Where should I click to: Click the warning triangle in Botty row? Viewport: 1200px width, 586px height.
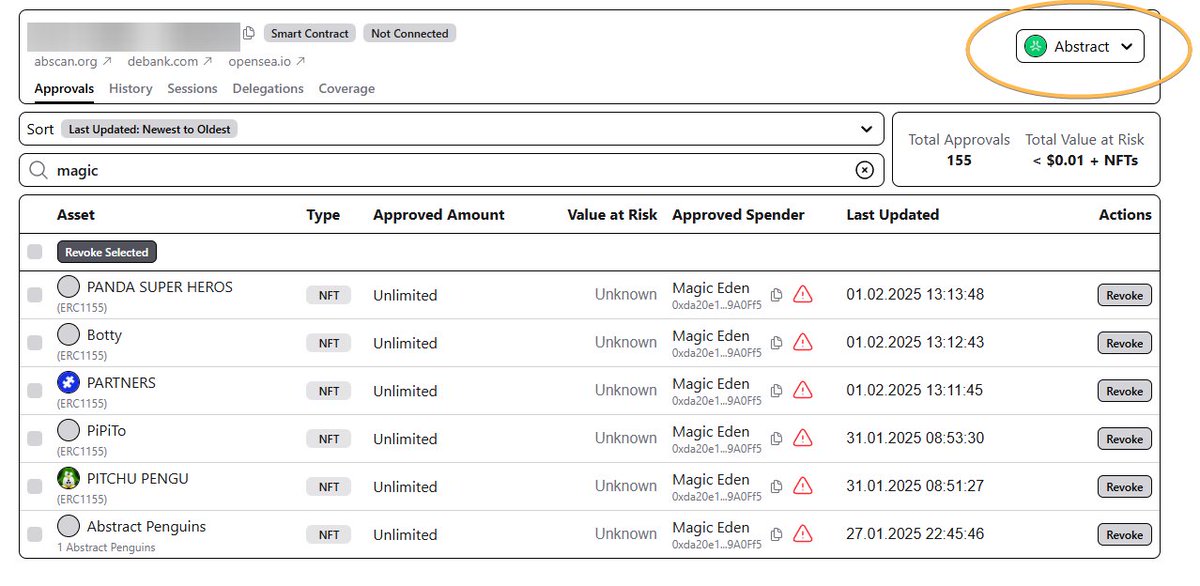pyautogui.click(x=802, y=343)
